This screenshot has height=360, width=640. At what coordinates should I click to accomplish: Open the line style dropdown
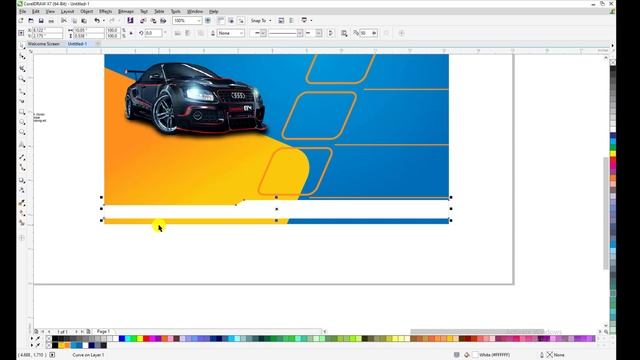[300, 33]
